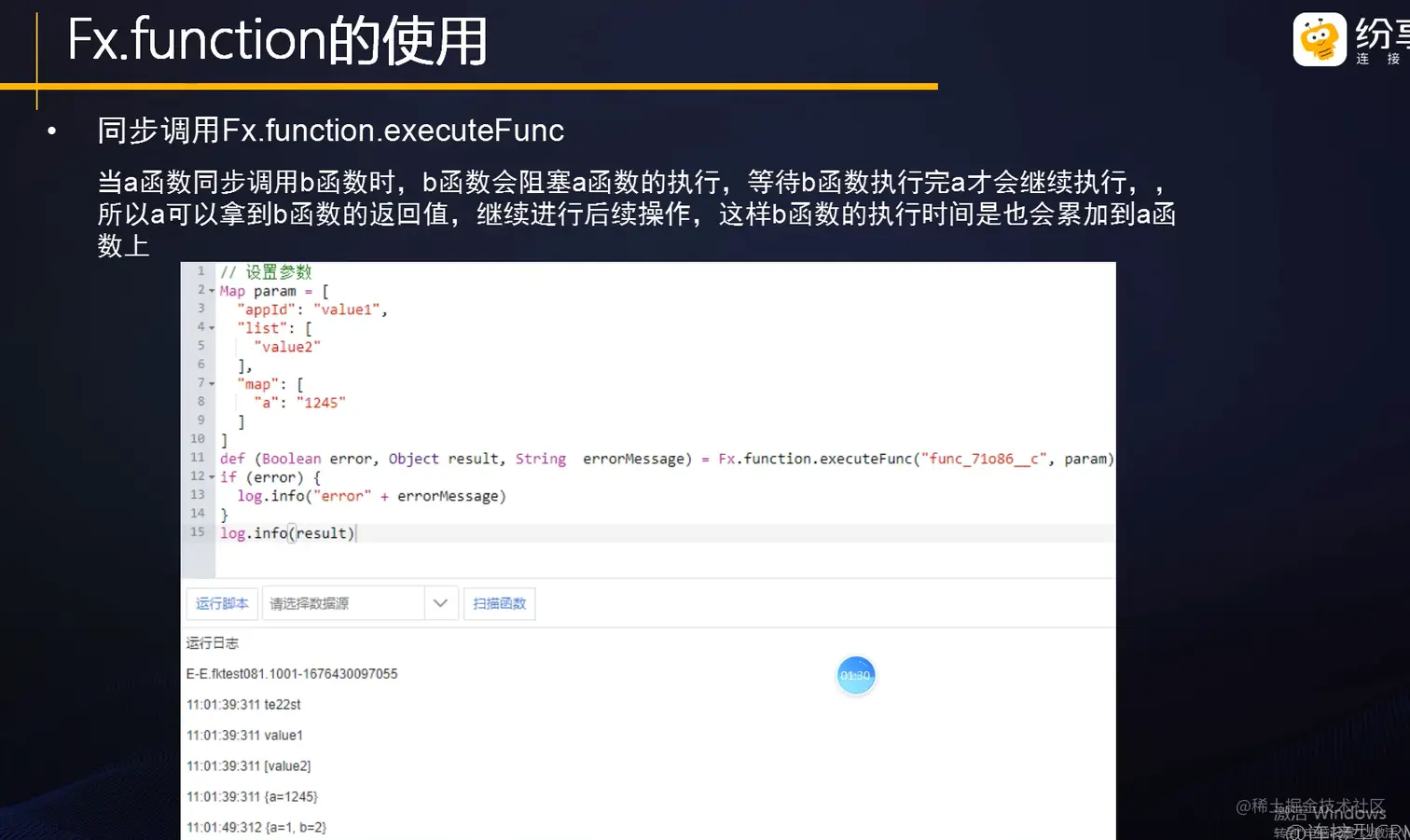The image size is (1410, 840).
Task: Click line number 11 in gutter
Action: click(197, 458)
